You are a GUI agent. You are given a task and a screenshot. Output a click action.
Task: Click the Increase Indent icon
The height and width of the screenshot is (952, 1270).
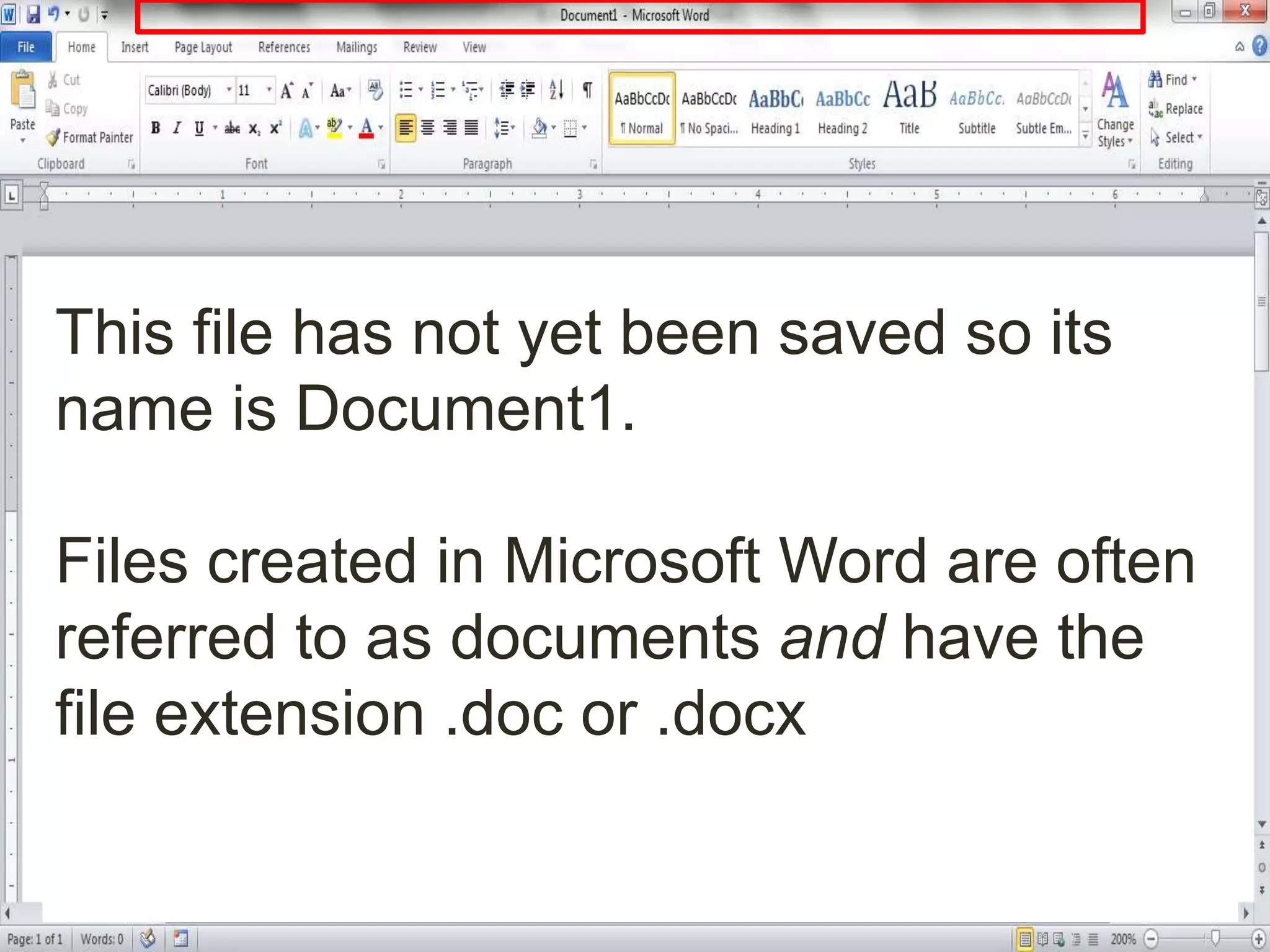click(528, 90)
